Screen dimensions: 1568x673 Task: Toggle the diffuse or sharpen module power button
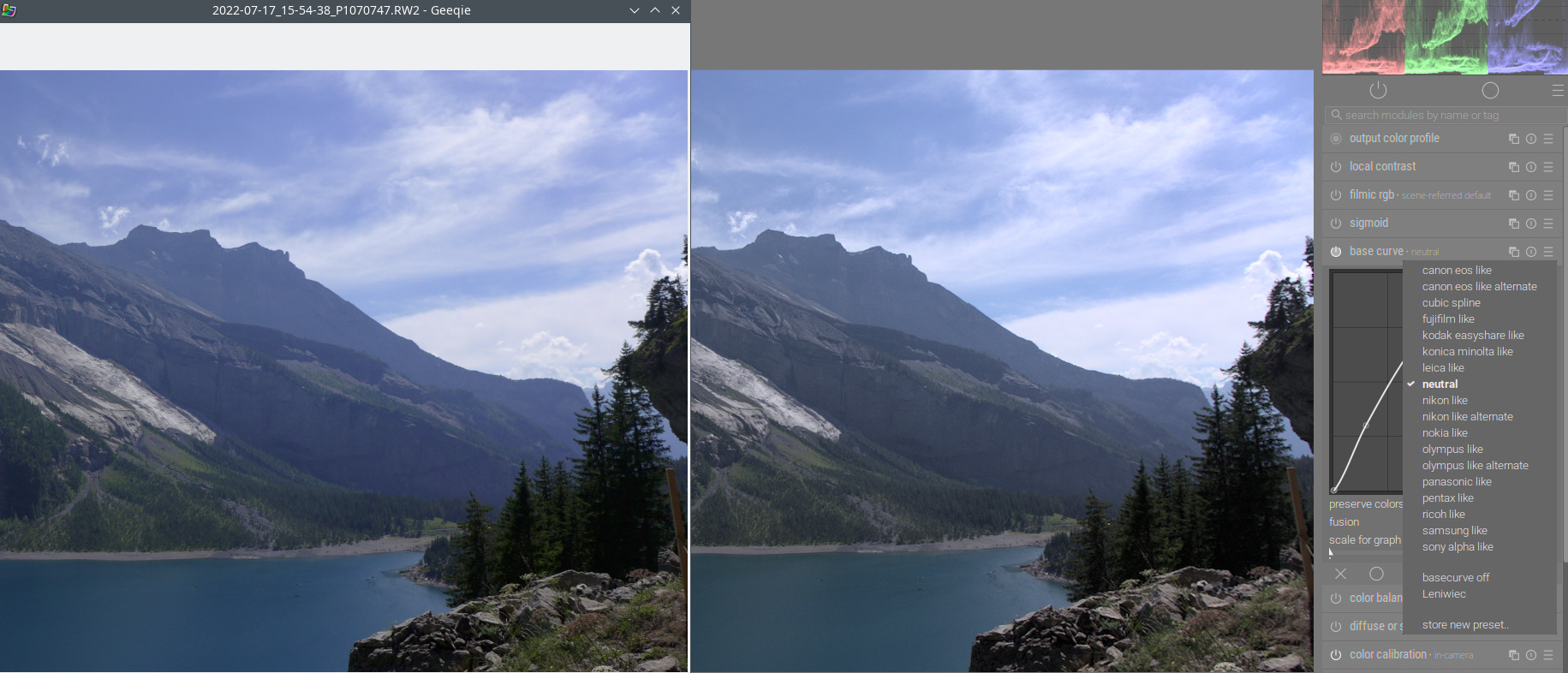point(1336,627)
